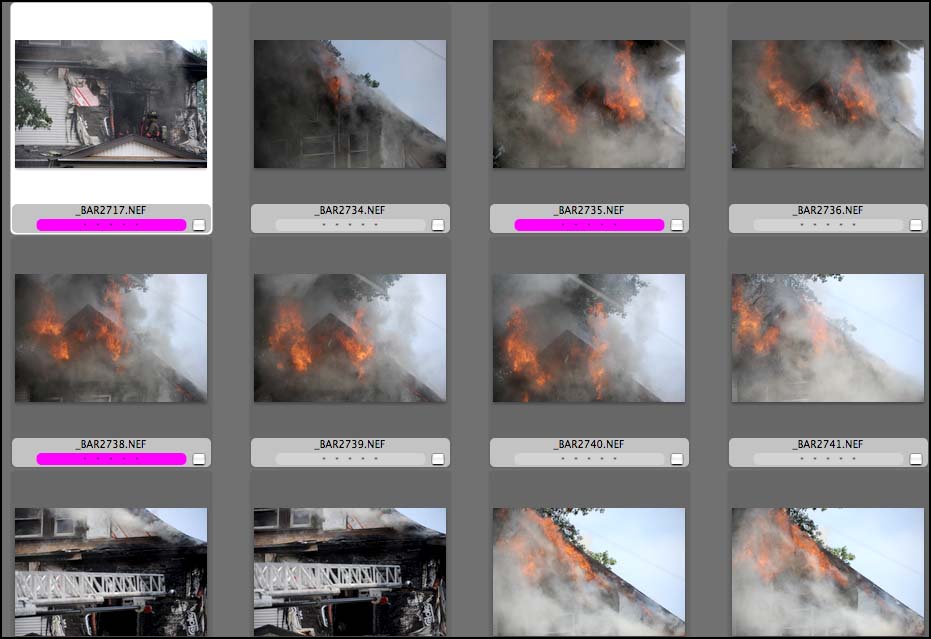931x639 pixels.
Task: Select the _BAR2734.NEF thumbnail
Action: click(x=350, y=104)
